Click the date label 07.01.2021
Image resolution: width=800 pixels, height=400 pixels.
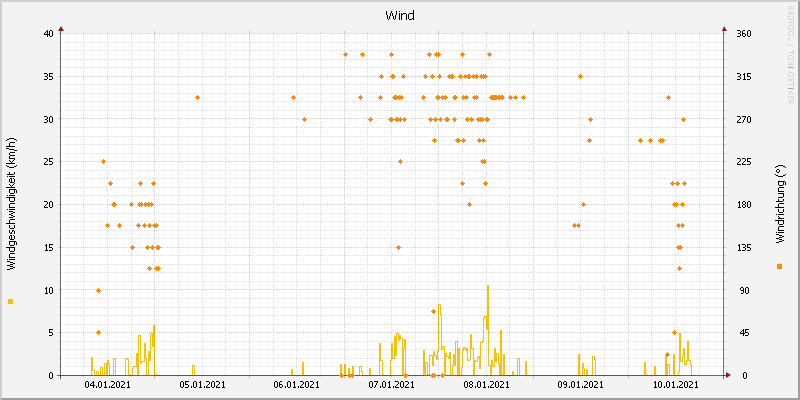coord(391,384)
